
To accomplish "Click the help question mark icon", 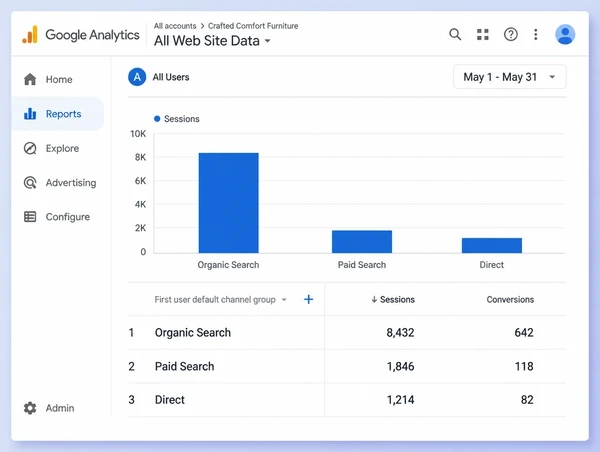I will pos(510,34).
